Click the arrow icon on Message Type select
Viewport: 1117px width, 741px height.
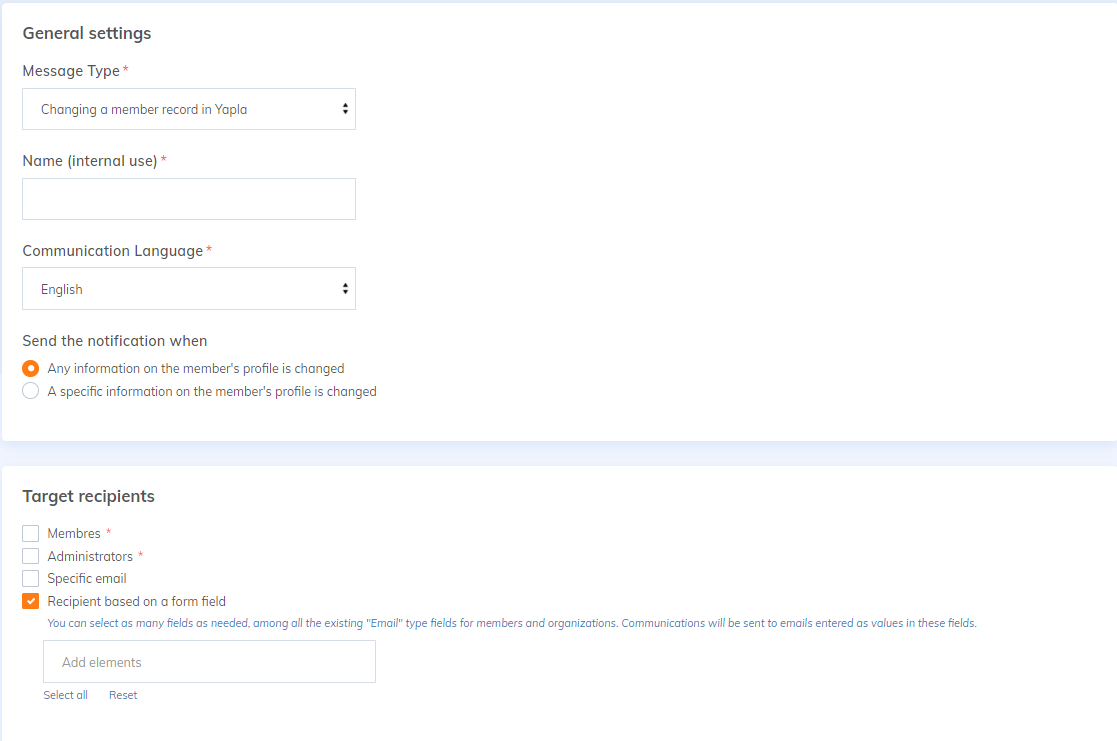[345, 109]
